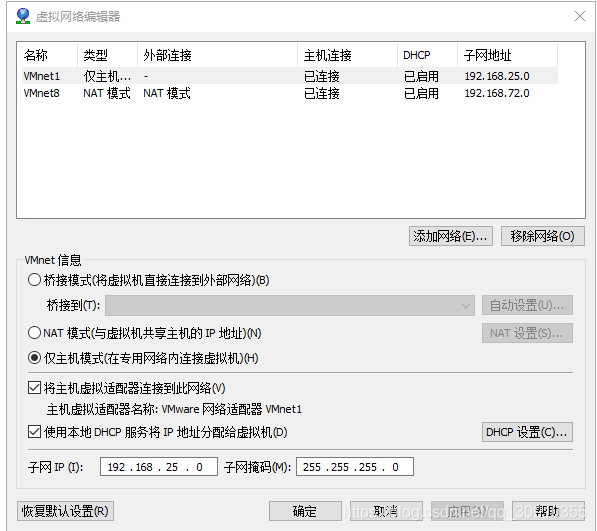Click the 192.168.25.0 subnet cell
Image resolution: width=597 pixels, height=531 pixels.
click(x=497, y=76)
